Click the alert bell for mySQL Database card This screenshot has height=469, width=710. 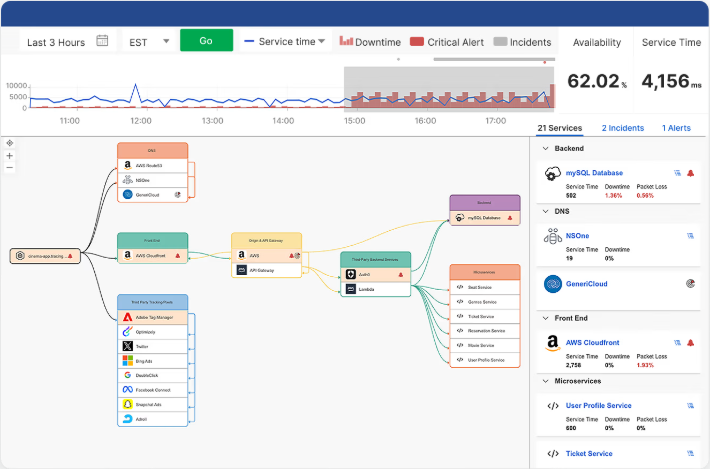coord(691,173)
